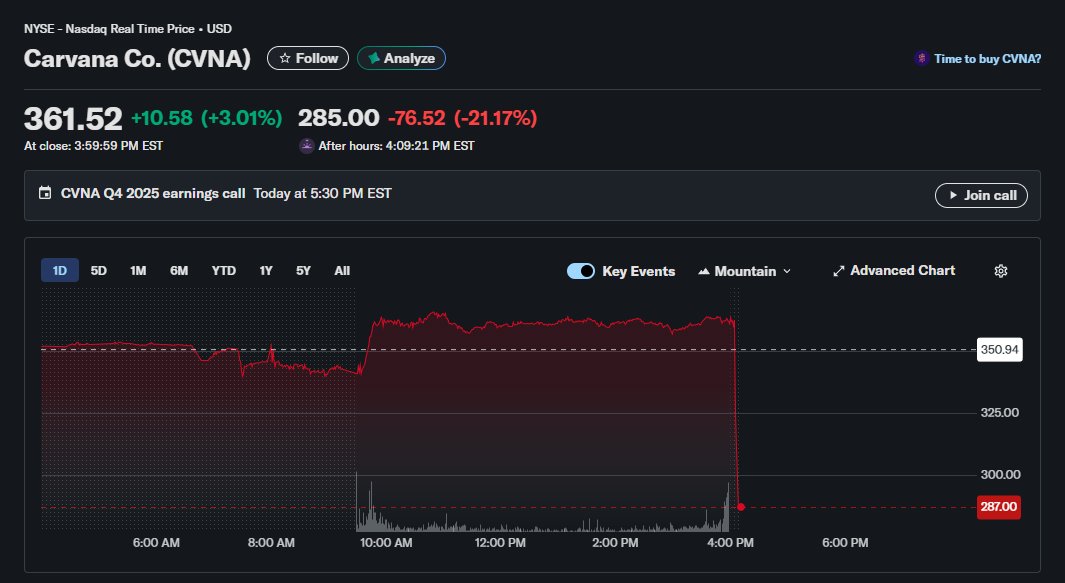The width and height of the screenshot is (1065, 583).
Task: Click the Analyze button
Action: (401, 58)
